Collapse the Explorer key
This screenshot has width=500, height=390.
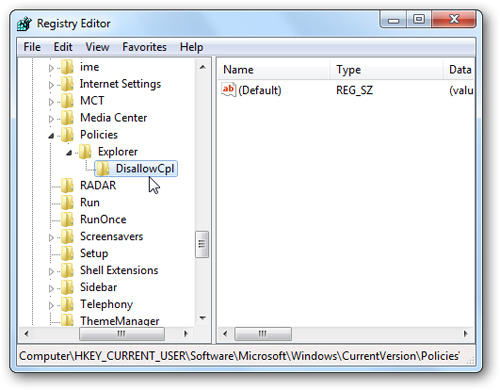tap(69, 153)
